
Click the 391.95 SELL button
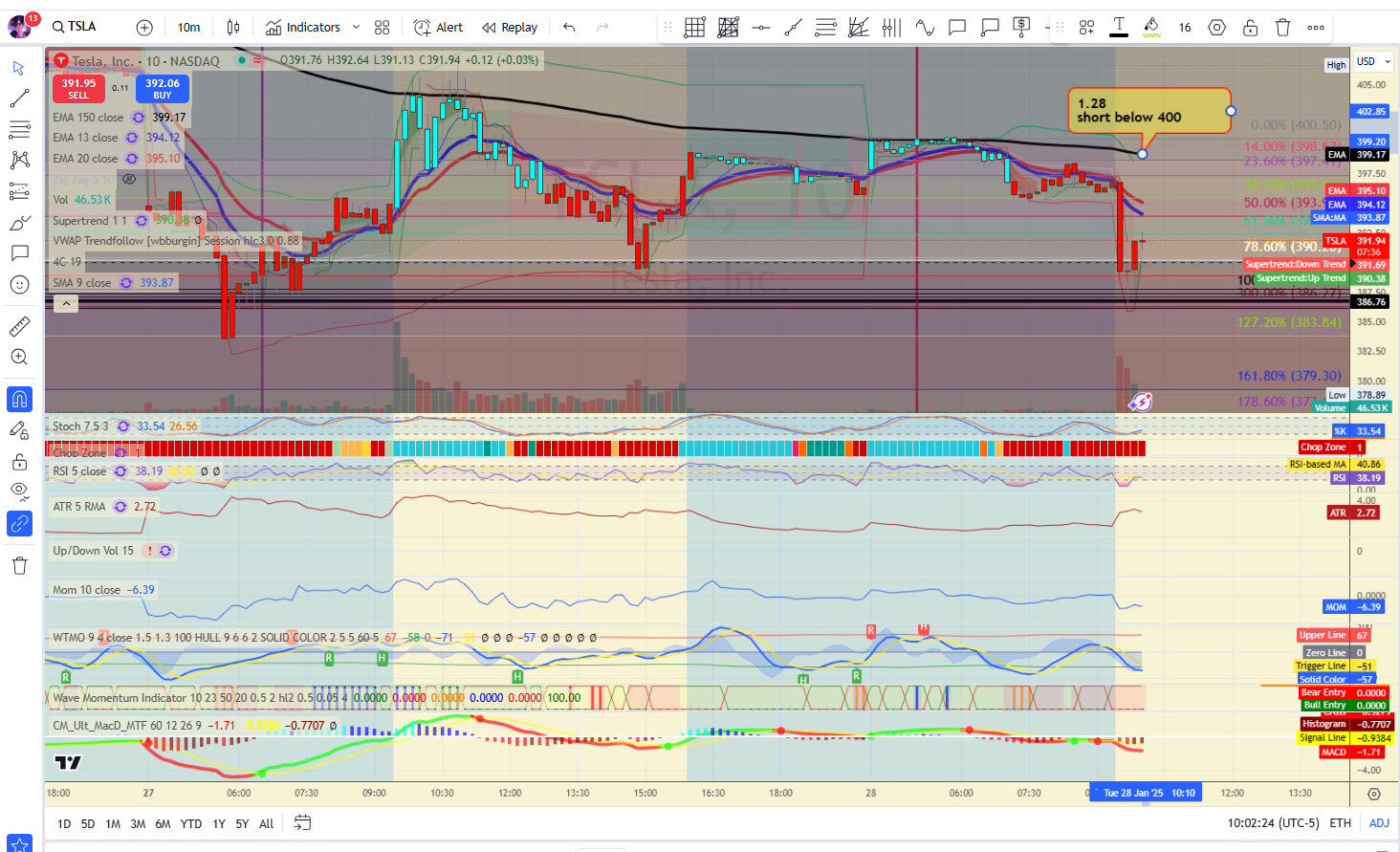pyautogui.click(x=78, y=89)
